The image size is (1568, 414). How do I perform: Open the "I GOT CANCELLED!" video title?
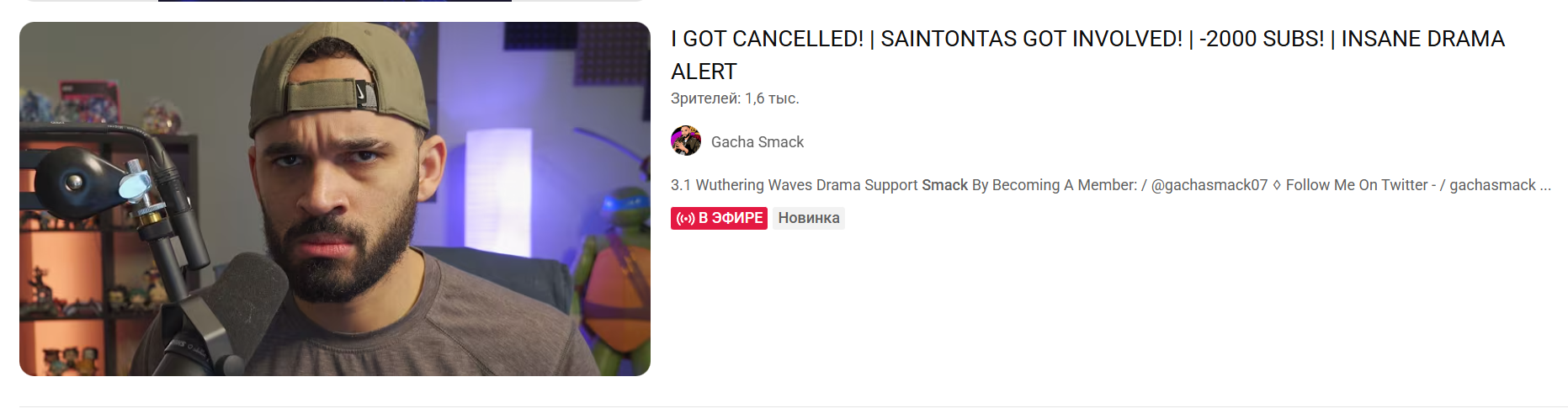(1087, 55)
